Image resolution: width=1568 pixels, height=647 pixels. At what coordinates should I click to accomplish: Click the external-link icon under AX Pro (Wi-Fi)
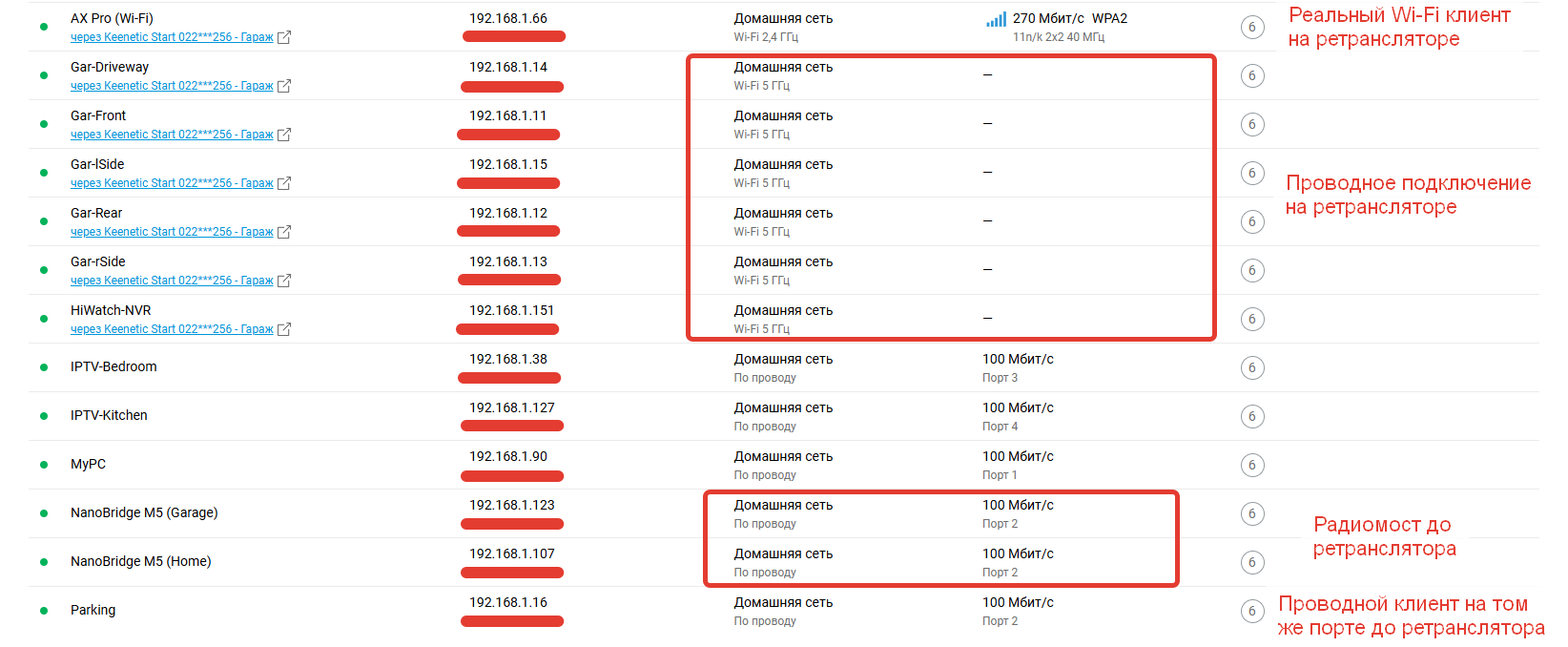click(x=284, y=37)
